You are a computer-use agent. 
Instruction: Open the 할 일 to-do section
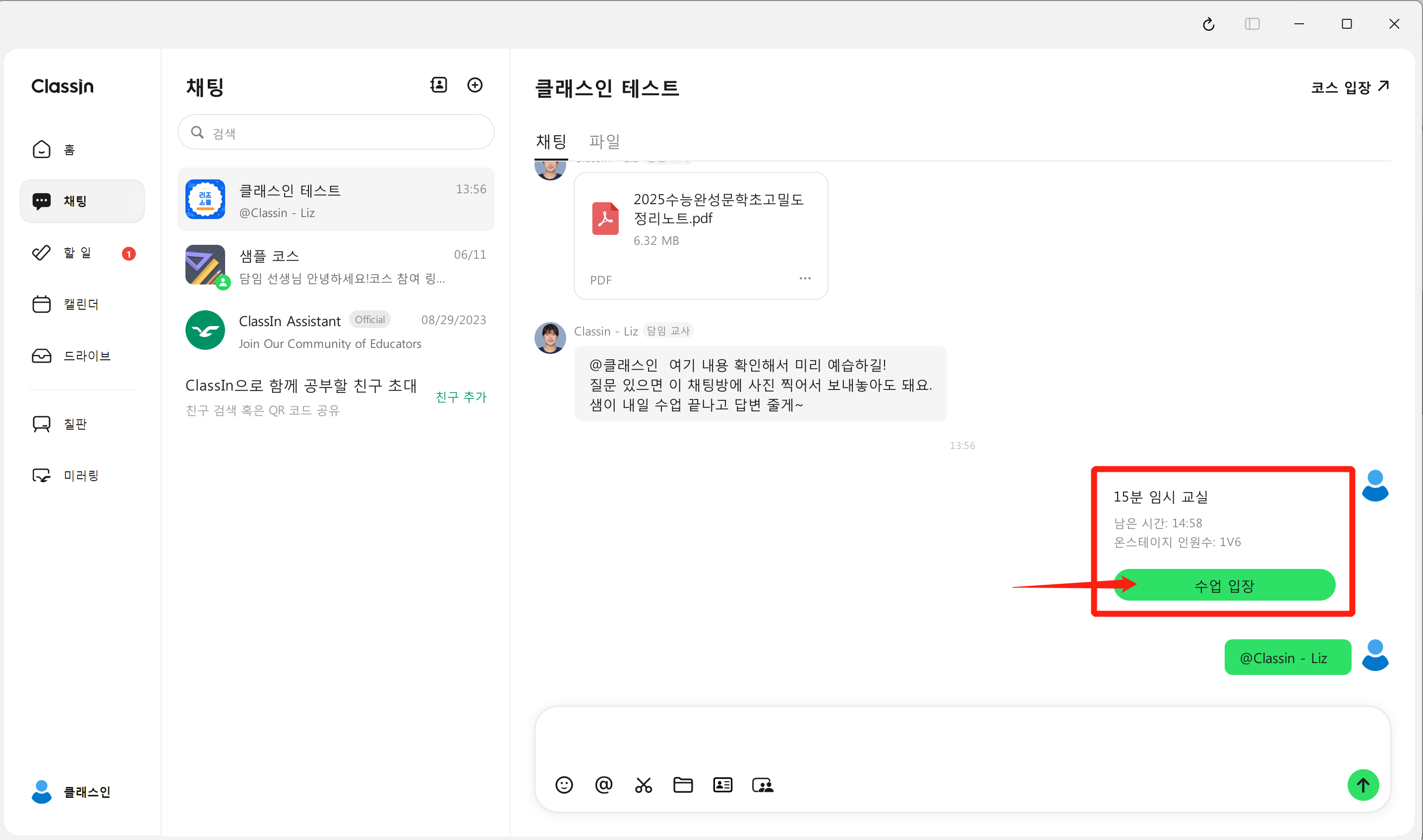82,253
